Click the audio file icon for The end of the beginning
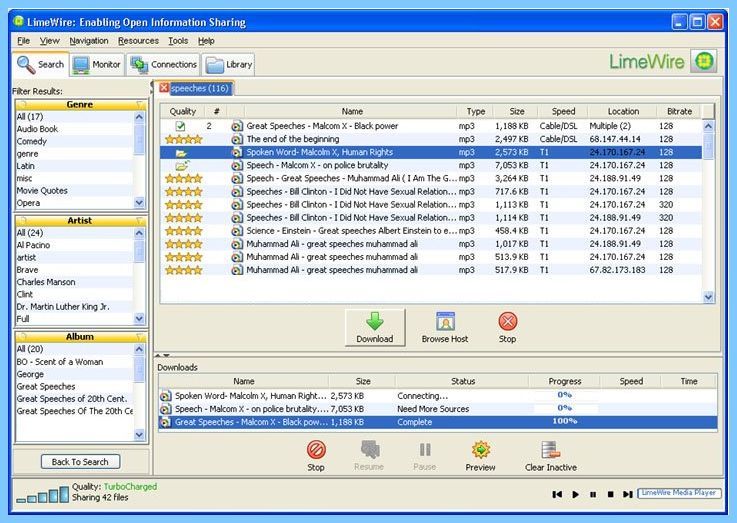This screenshot has height=523, width=737. click(237, 139)
